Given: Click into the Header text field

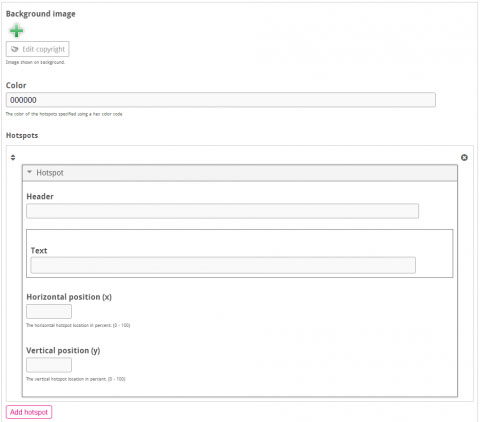Looking at the screenshot, I should 222,211.
